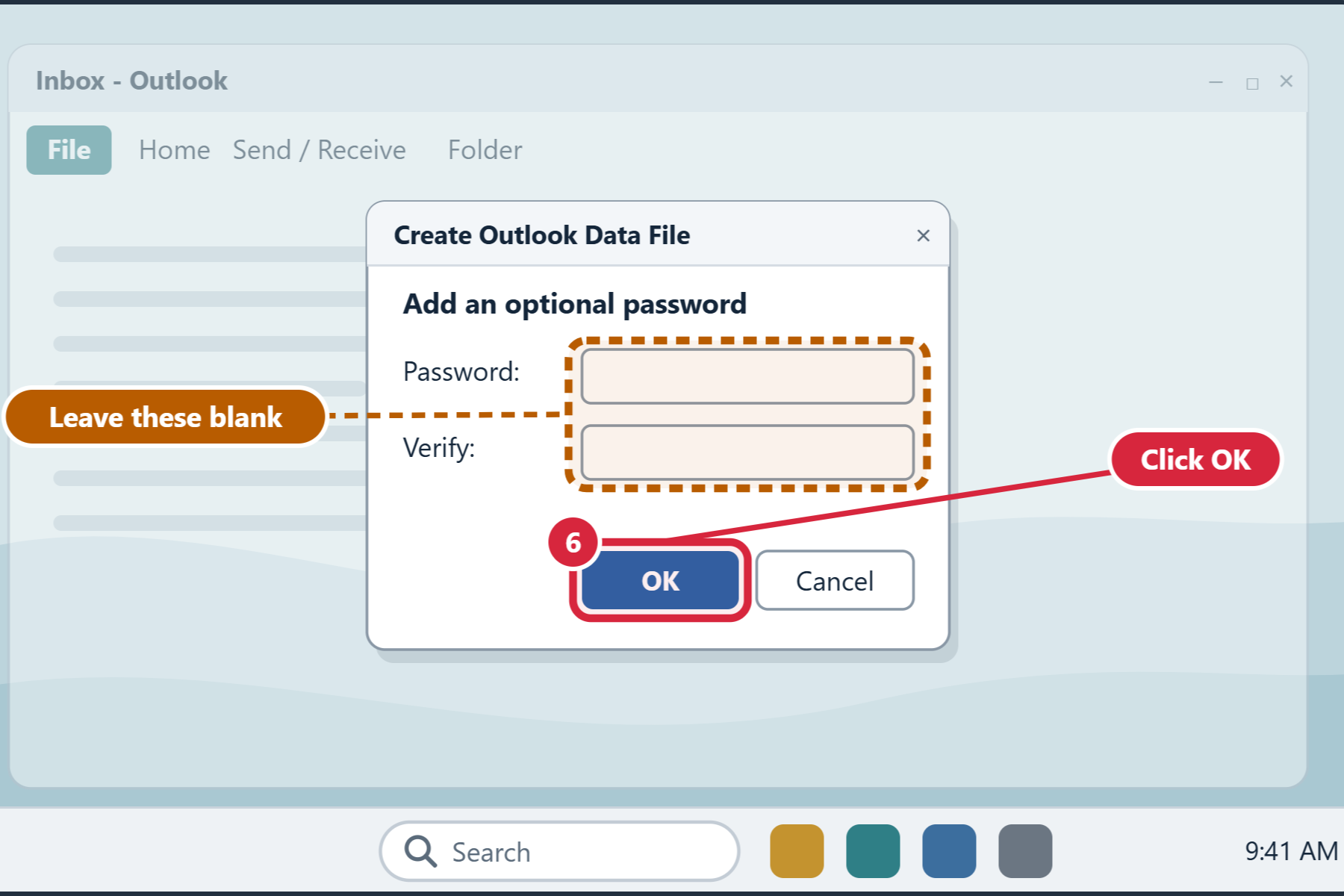The height and width of the screenshot is (896, 1344).
Task: Open the File tab
Action: click(x=69, y=150)
